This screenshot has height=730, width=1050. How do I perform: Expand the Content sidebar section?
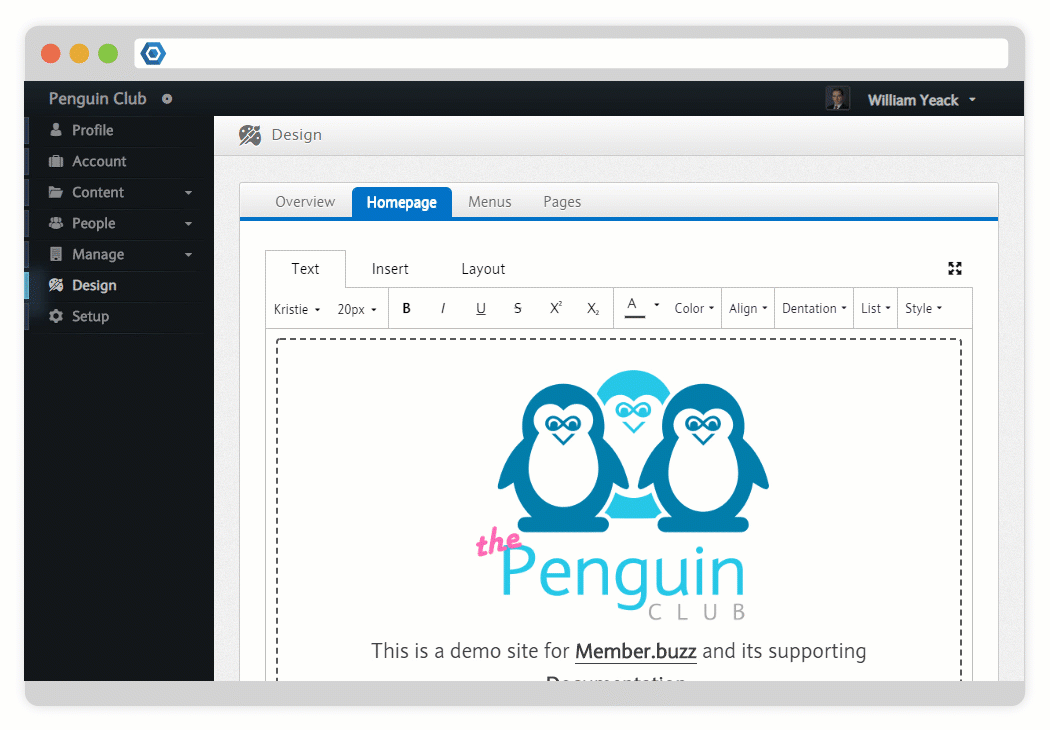pyautogui.click(x=120, y=192)
